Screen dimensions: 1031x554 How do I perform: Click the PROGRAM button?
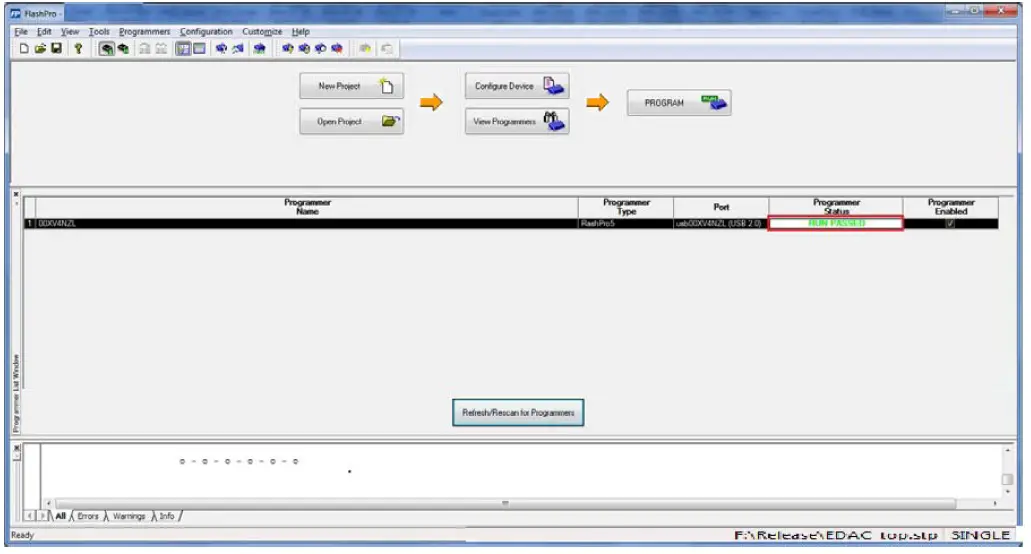pyautogui.click(x=679, y=103)
